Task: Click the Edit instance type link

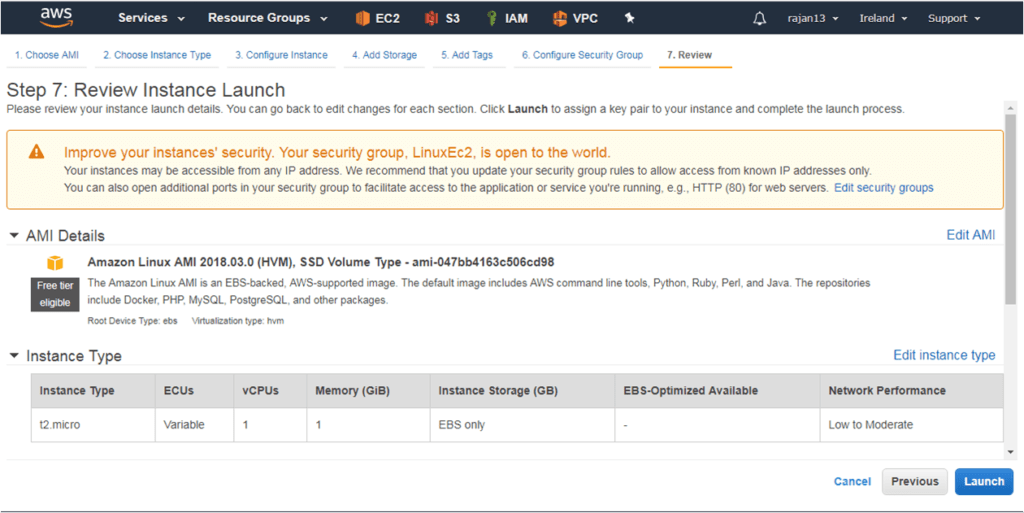Action: coord(944,355)
